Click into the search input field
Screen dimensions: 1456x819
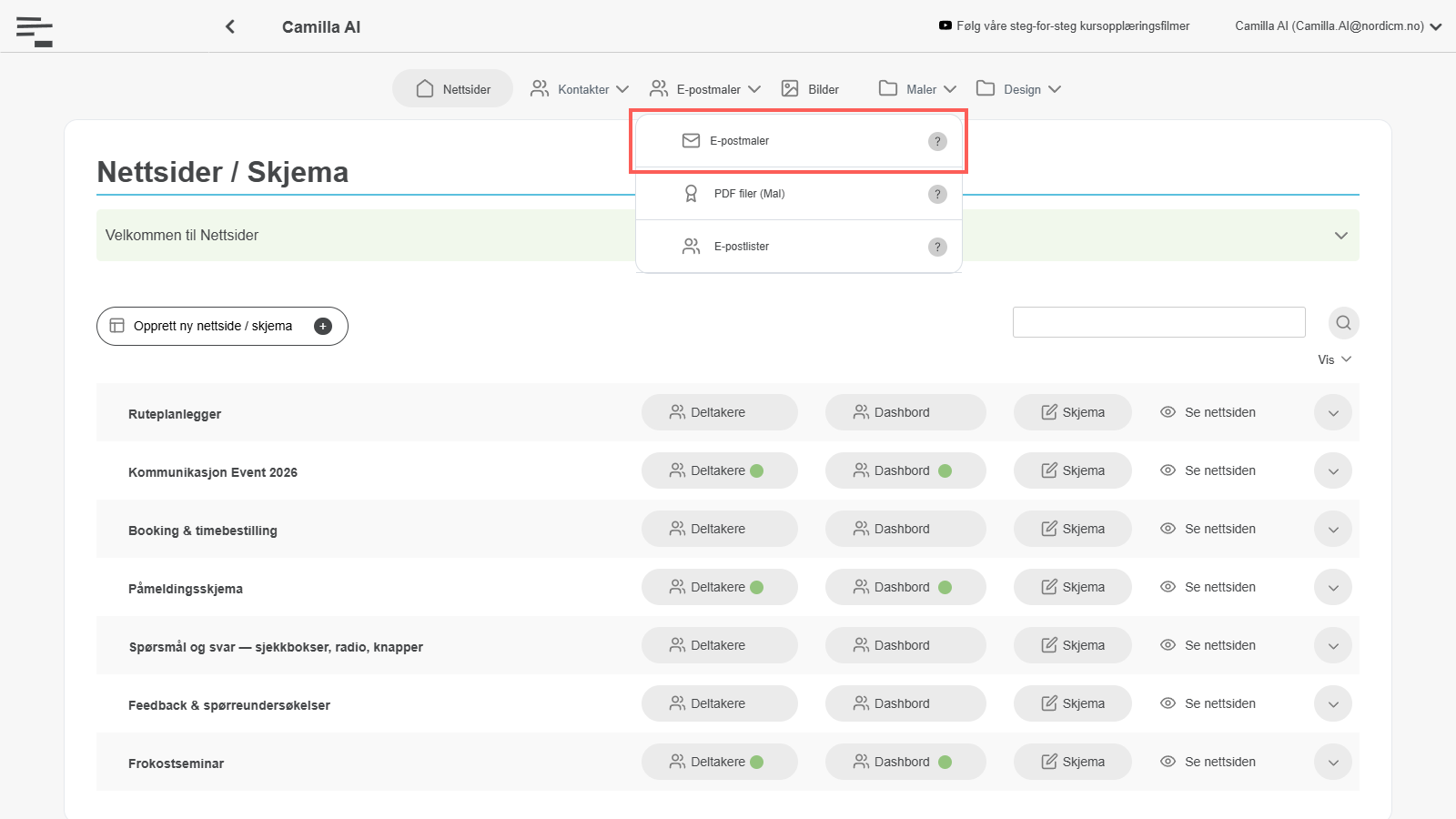(x=1158, y=322)
